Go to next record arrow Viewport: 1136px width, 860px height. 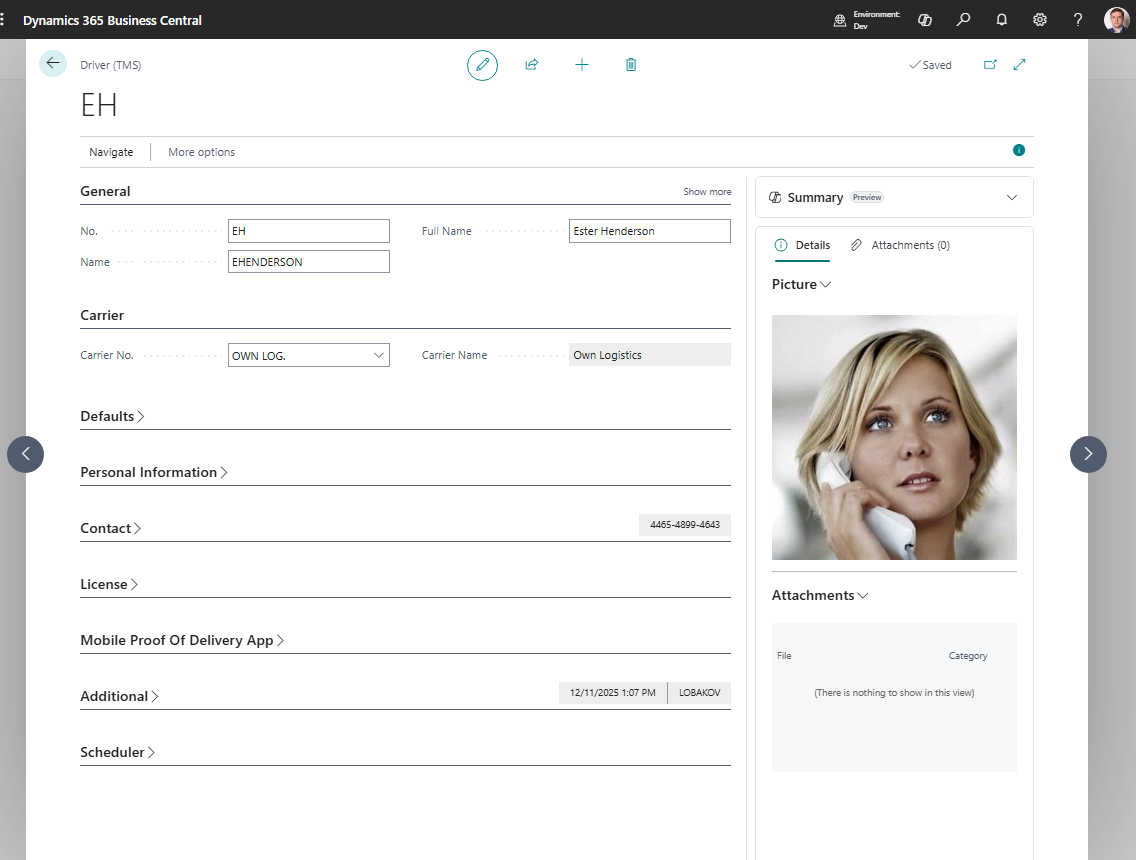[x=1088, y=454]
